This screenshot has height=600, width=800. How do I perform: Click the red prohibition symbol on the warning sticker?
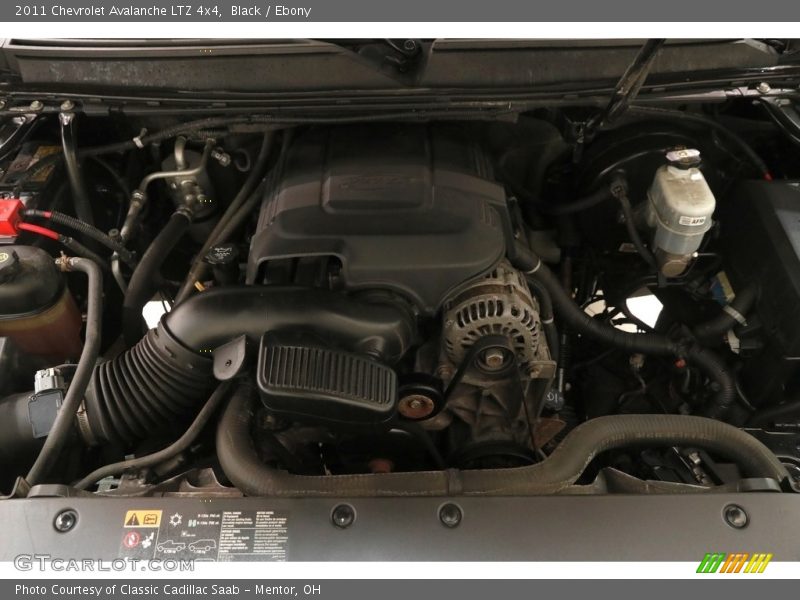tap(131, 541)
